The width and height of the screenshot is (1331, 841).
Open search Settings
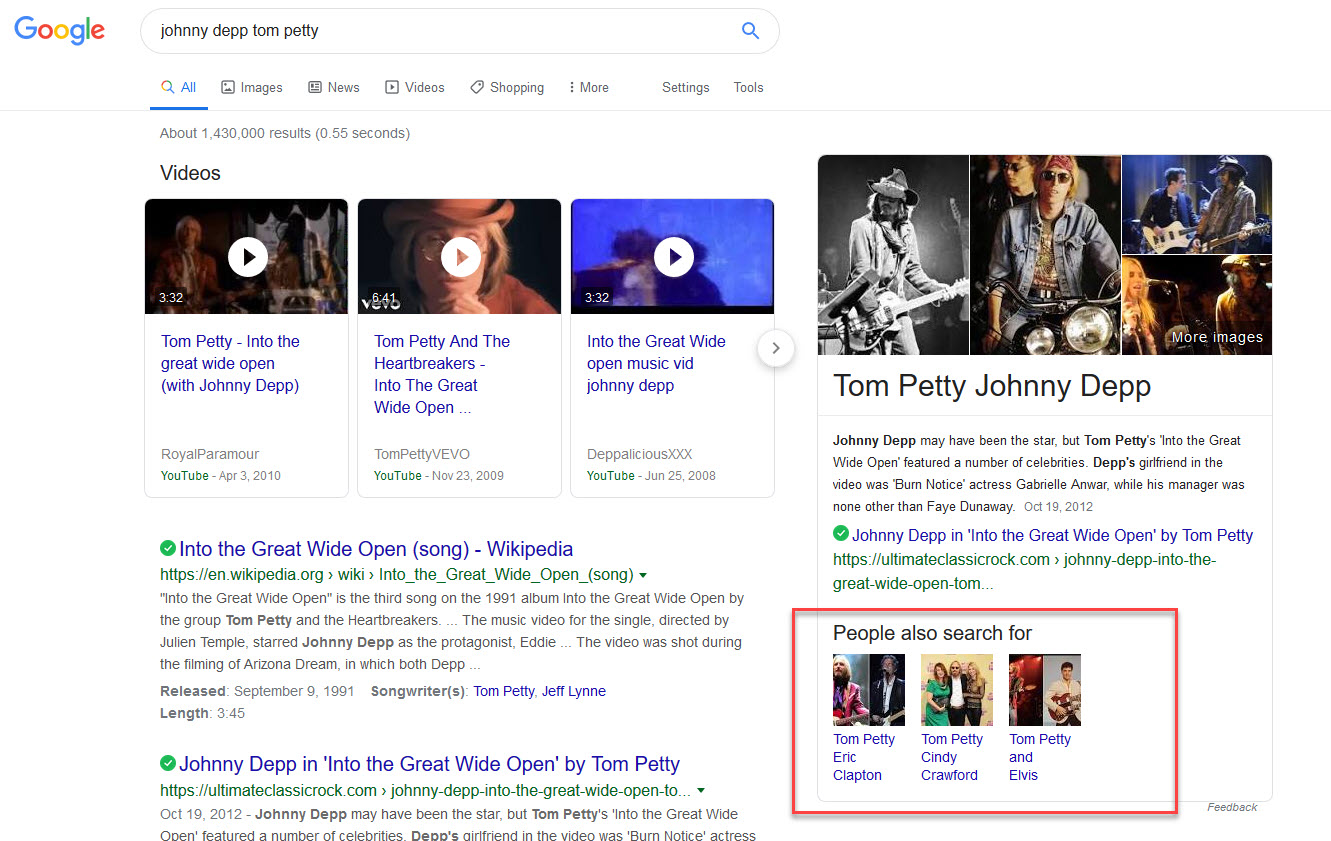[685, 88]
